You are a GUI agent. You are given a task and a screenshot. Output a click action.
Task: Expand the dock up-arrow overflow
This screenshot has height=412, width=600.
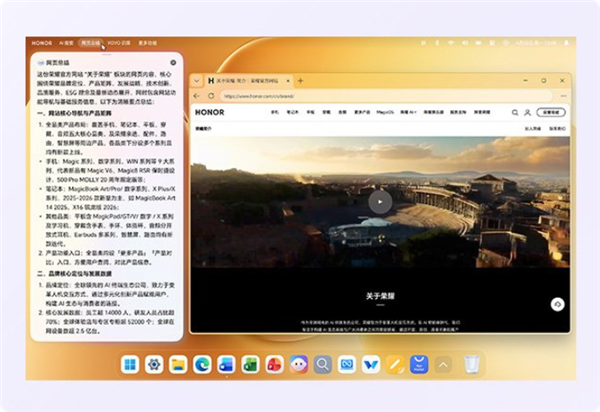(443, 365)
